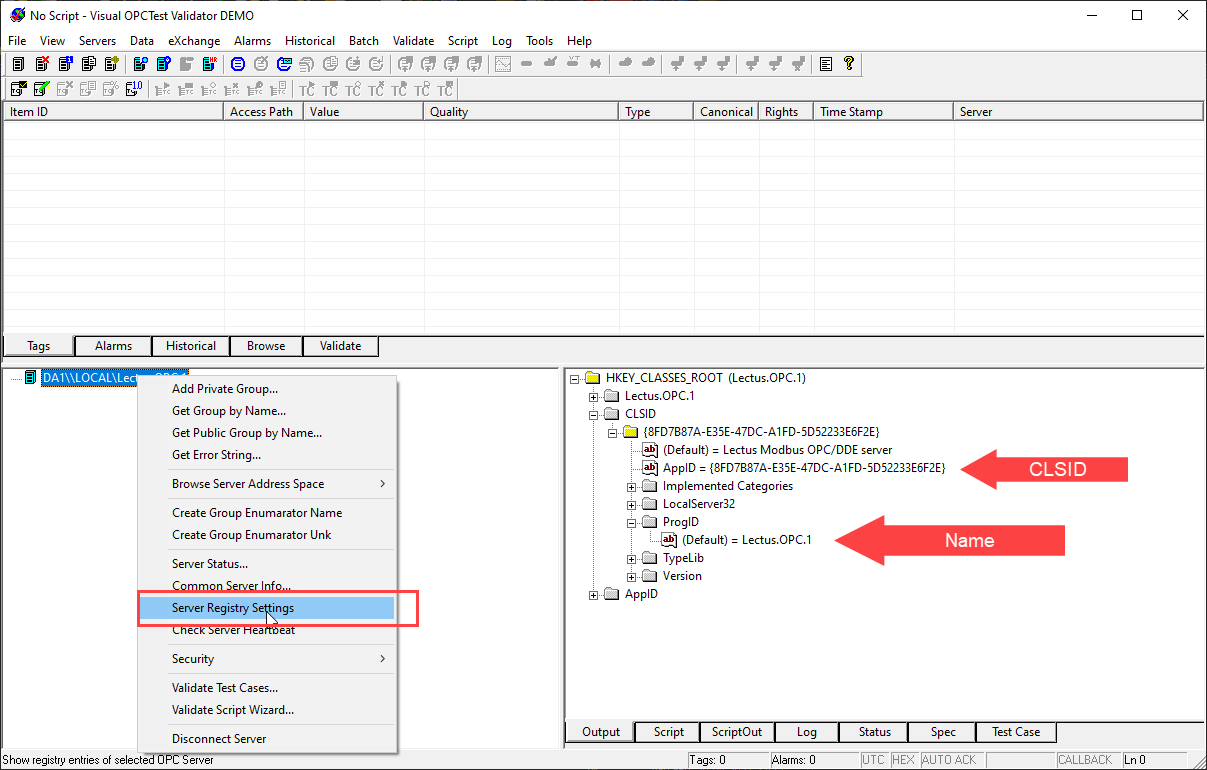Click the Time Stamp column header
Image resolution: width=1207 pixels, height=770 pixels.
[883, 112]
